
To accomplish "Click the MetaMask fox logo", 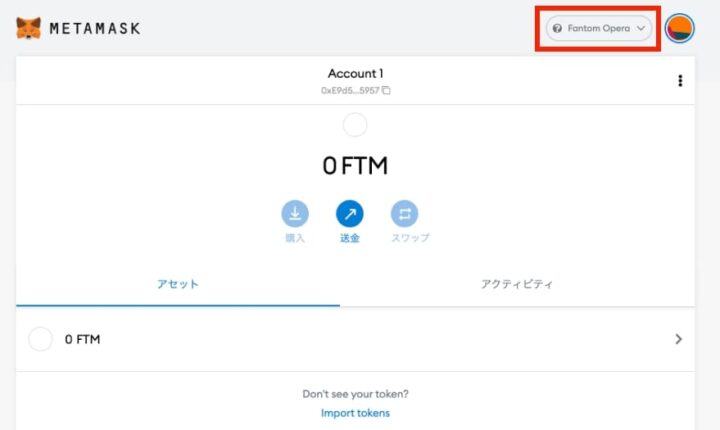I will tap(29, 28).
